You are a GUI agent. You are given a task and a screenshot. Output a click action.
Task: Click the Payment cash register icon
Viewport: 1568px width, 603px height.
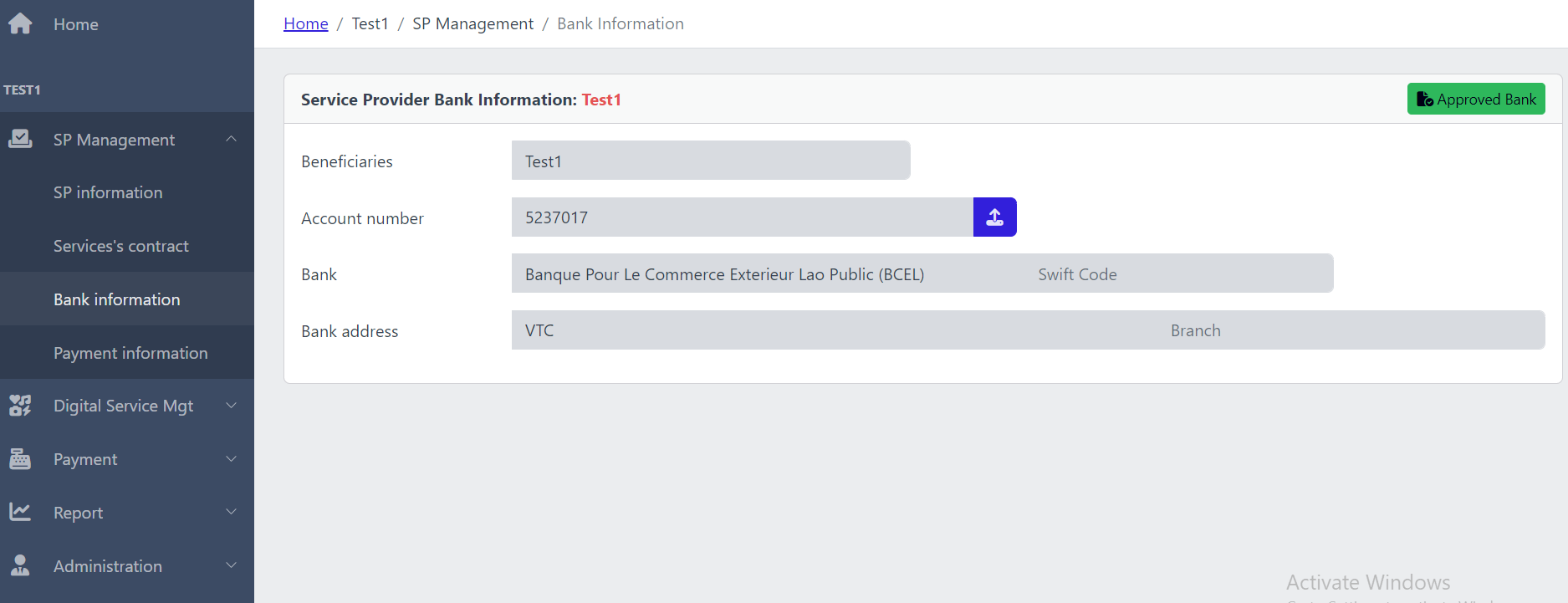pyautogui.click(x=20, y=459)
